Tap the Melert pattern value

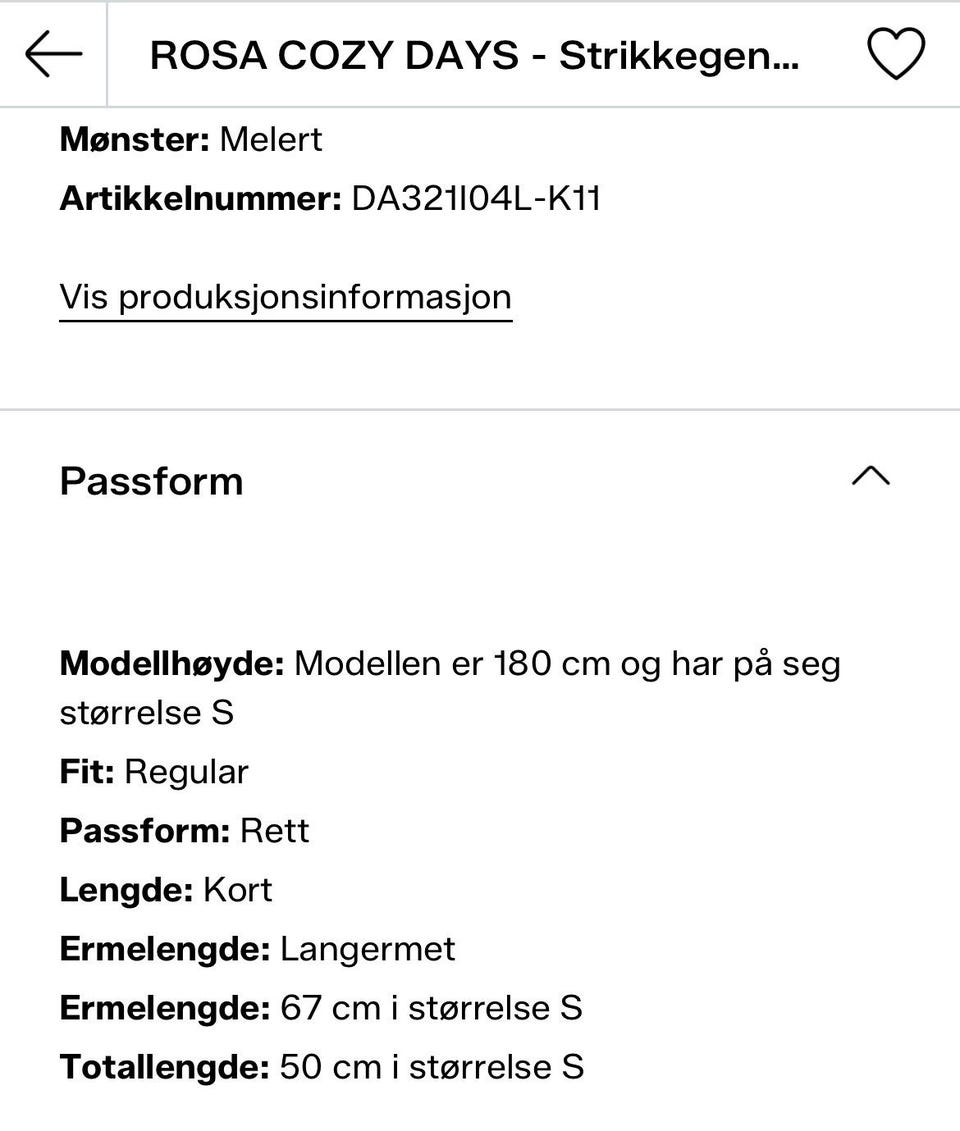point(271,139)
